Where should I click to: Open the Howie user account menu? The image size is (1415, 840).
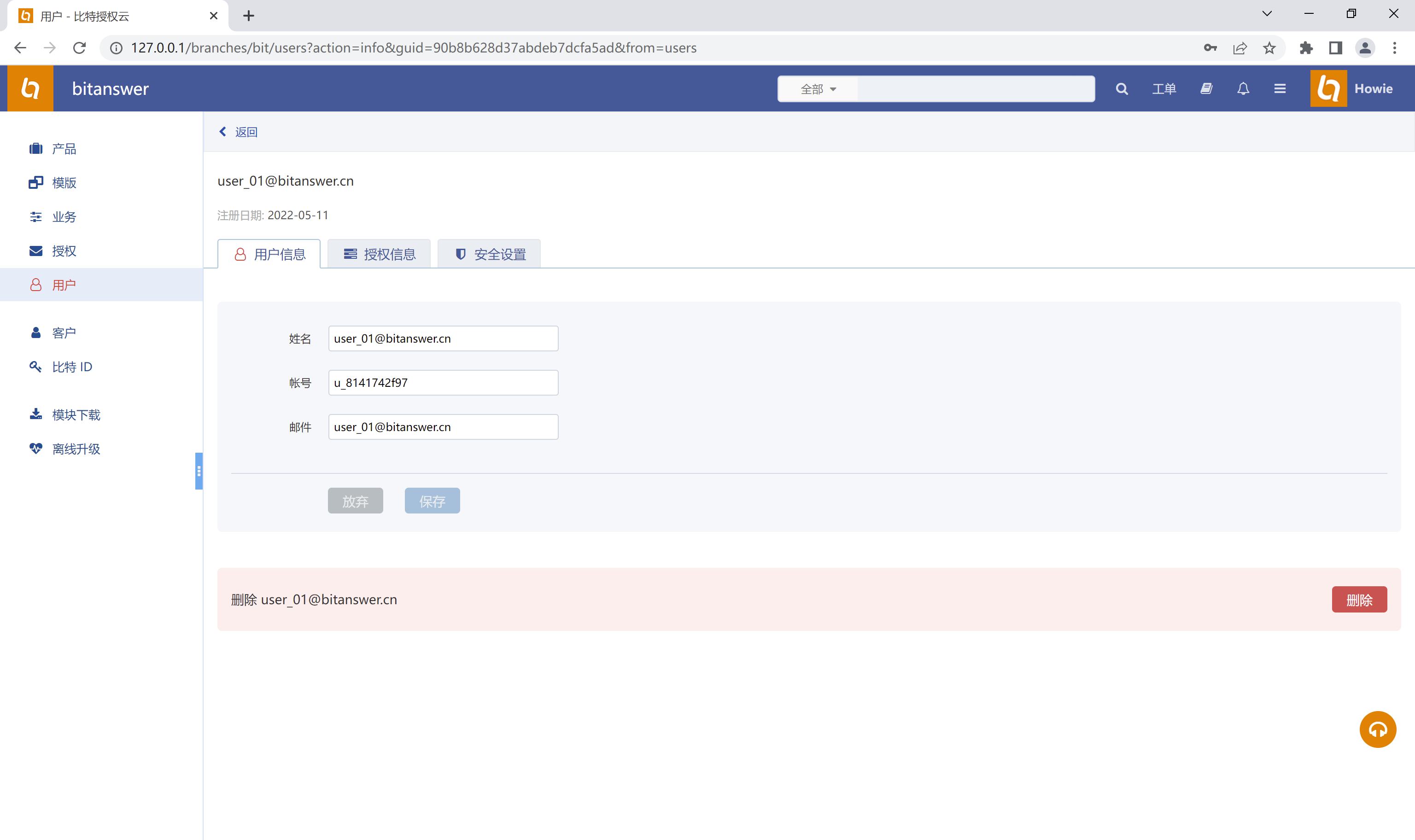[x=1373, y=89]
